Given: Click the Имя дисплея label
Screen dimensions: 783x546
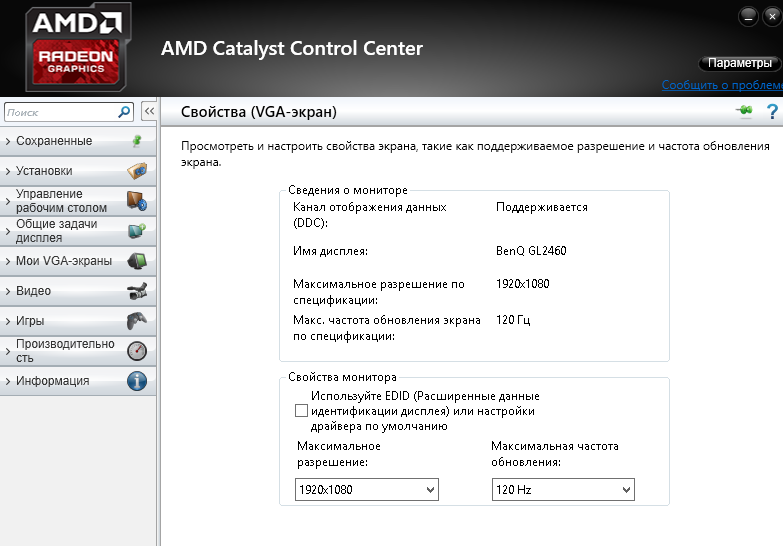Looking at the screenshot, I should point(330,251).
